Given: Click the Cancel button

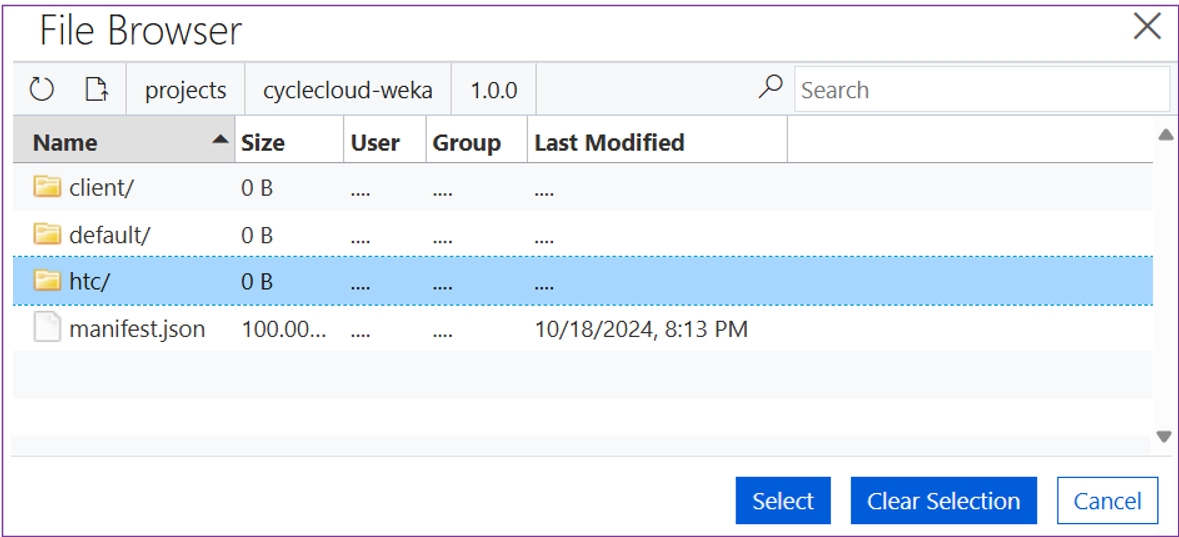Looking at the screenshot, I should coord(1107,501).
